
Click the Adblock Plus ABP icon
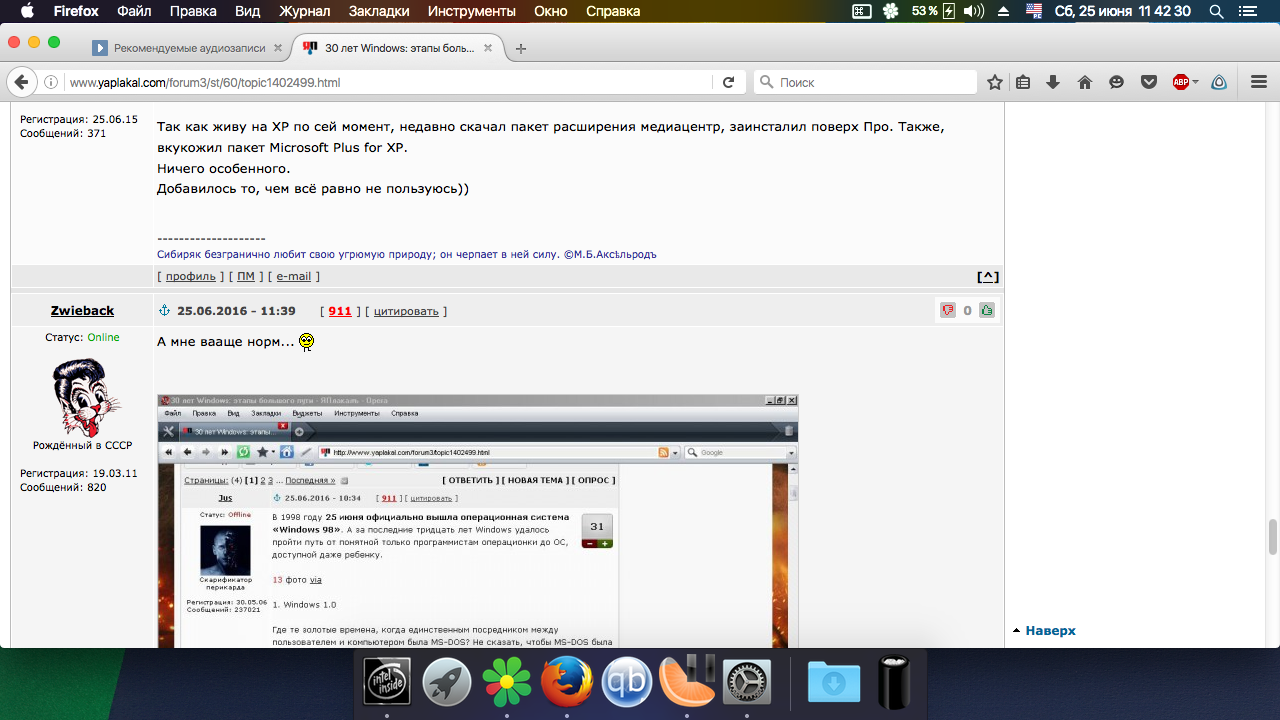tap(1181, 82)
